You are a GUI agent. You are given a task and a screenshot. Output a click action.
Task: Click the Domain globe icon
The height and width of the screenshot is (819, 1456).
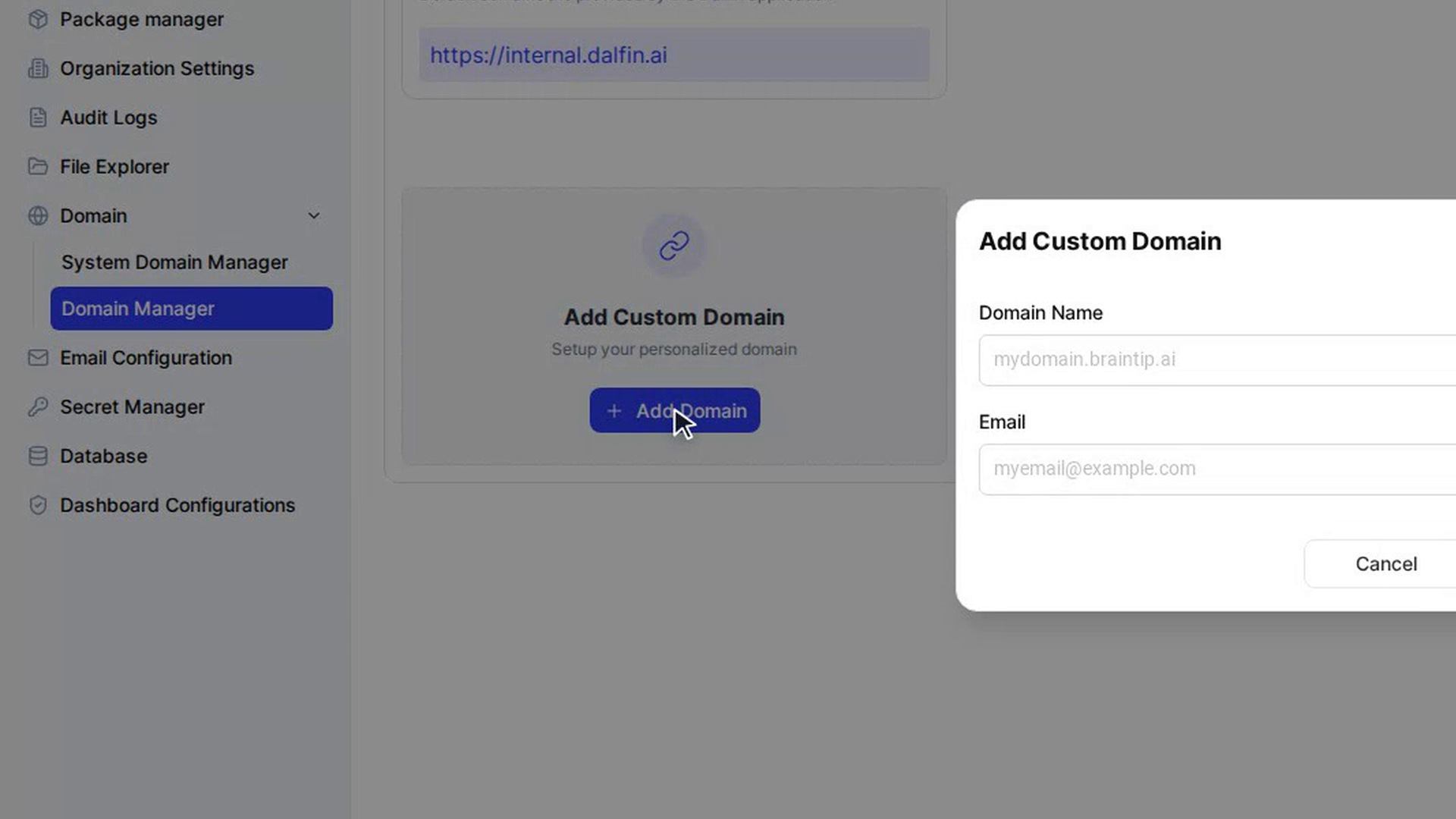(38, 216)
